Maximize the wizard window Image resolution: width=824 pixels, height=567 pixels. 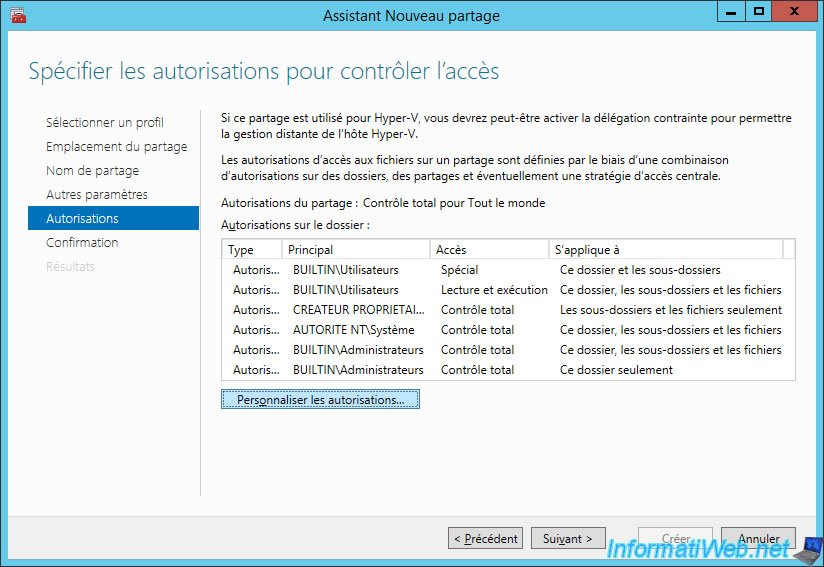(758, 12)
